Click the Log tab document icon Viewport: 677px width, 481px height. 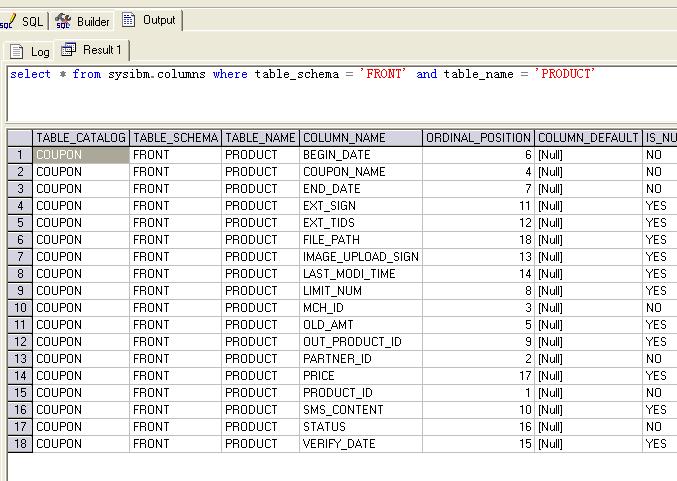click(x=17, y=51)
